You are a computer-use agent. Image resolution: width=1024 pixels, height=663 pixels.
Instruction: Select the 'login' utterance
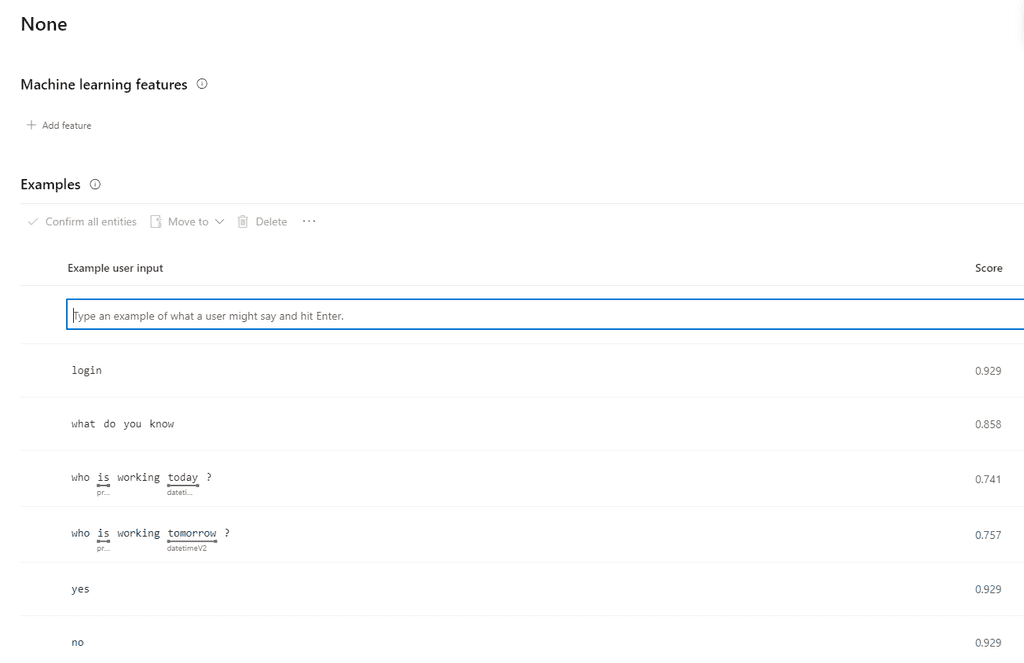coord(87,371)
